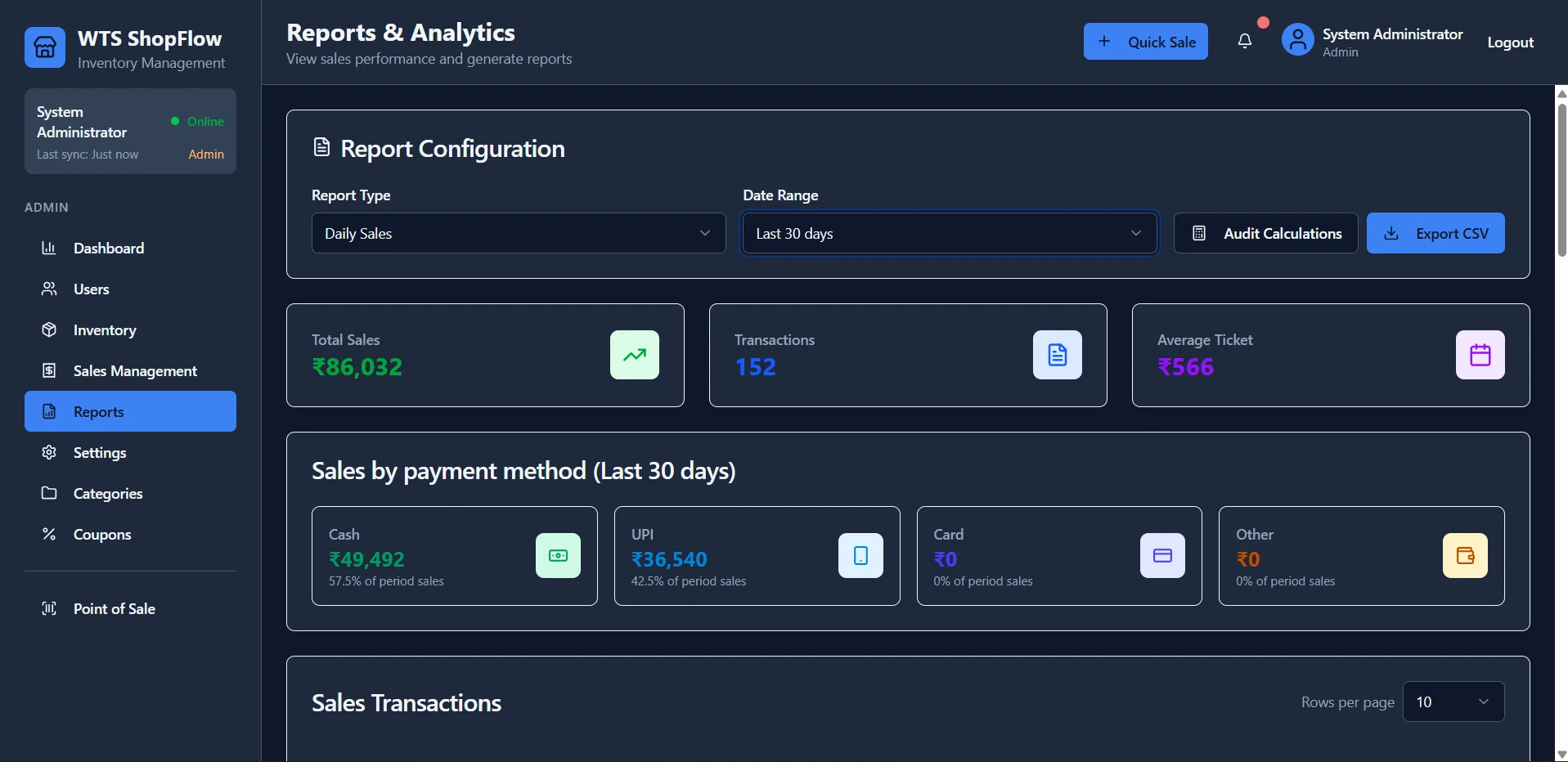Click the Average Ticket value ₹566

pos(1185,367)
